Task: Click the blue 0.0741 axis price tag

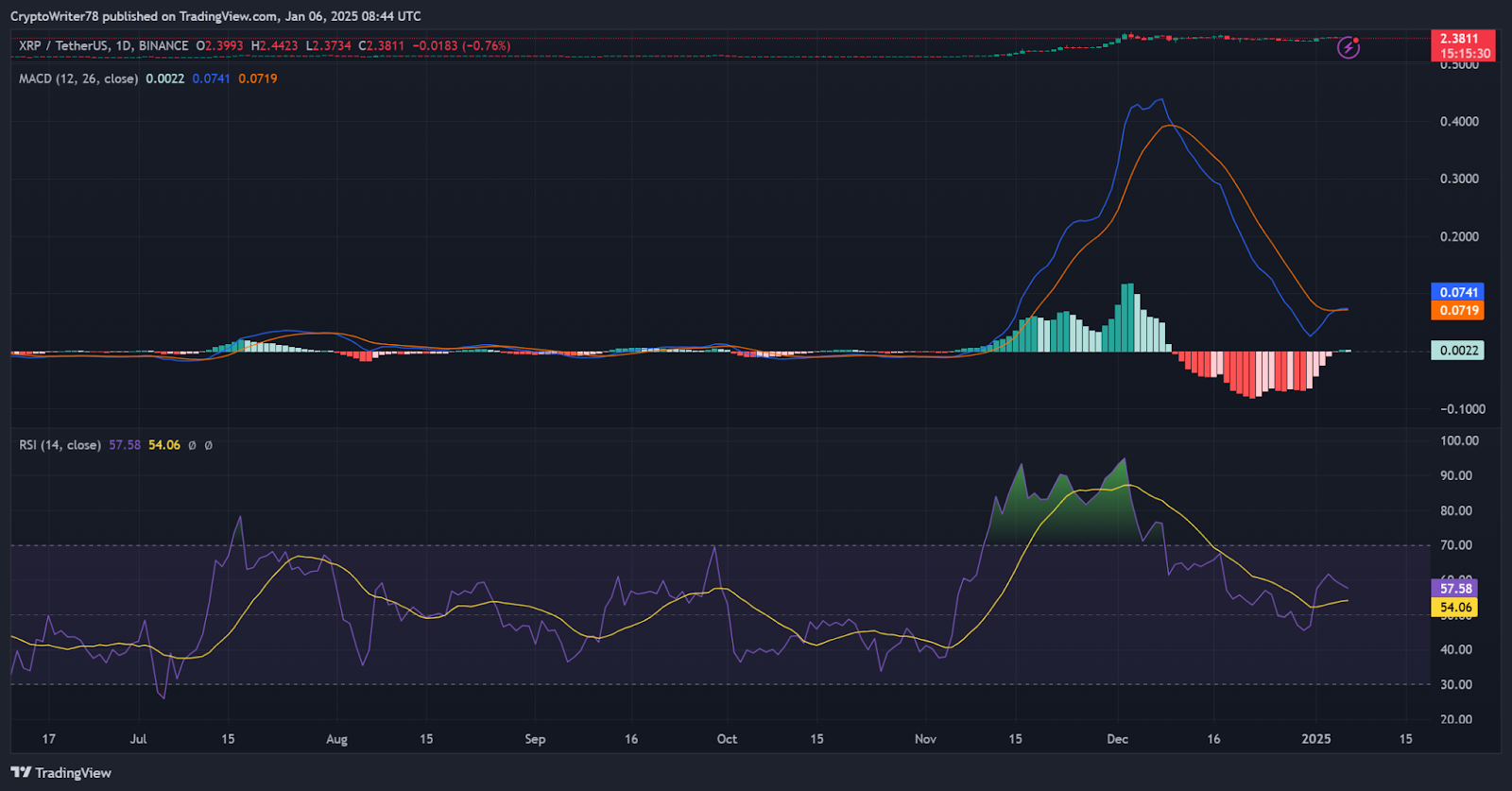Action: pyautogui.click(x=1457, y=292)
